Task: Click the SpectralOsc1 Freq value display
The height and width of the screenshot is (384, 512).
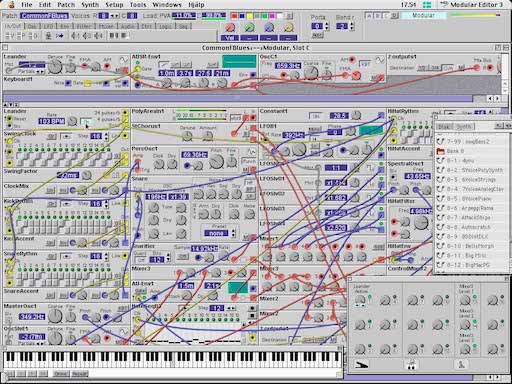Action: 417,176
